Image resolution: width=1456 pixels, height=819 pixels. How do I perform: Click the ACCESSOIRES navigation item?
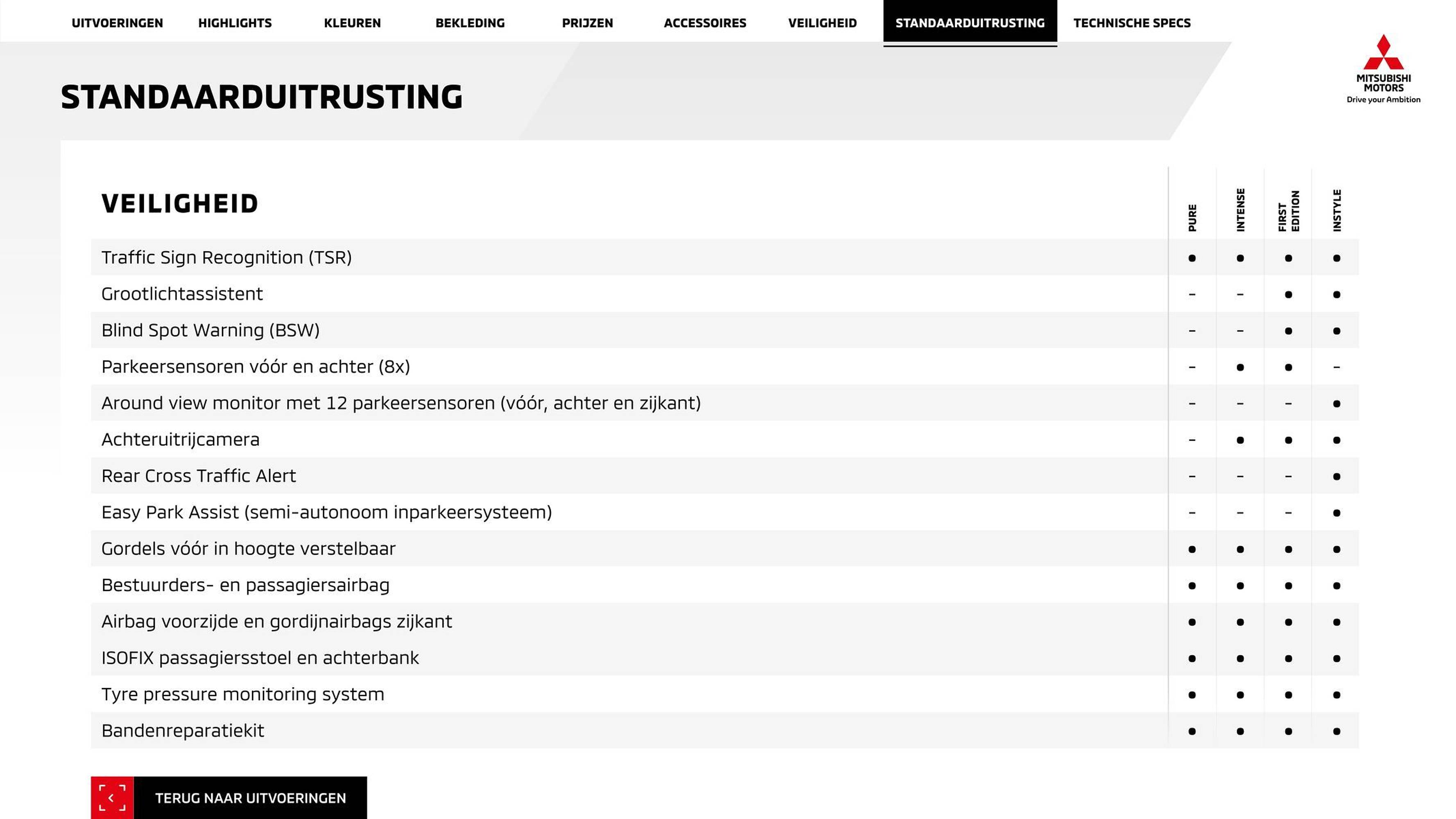pos(705,22)
